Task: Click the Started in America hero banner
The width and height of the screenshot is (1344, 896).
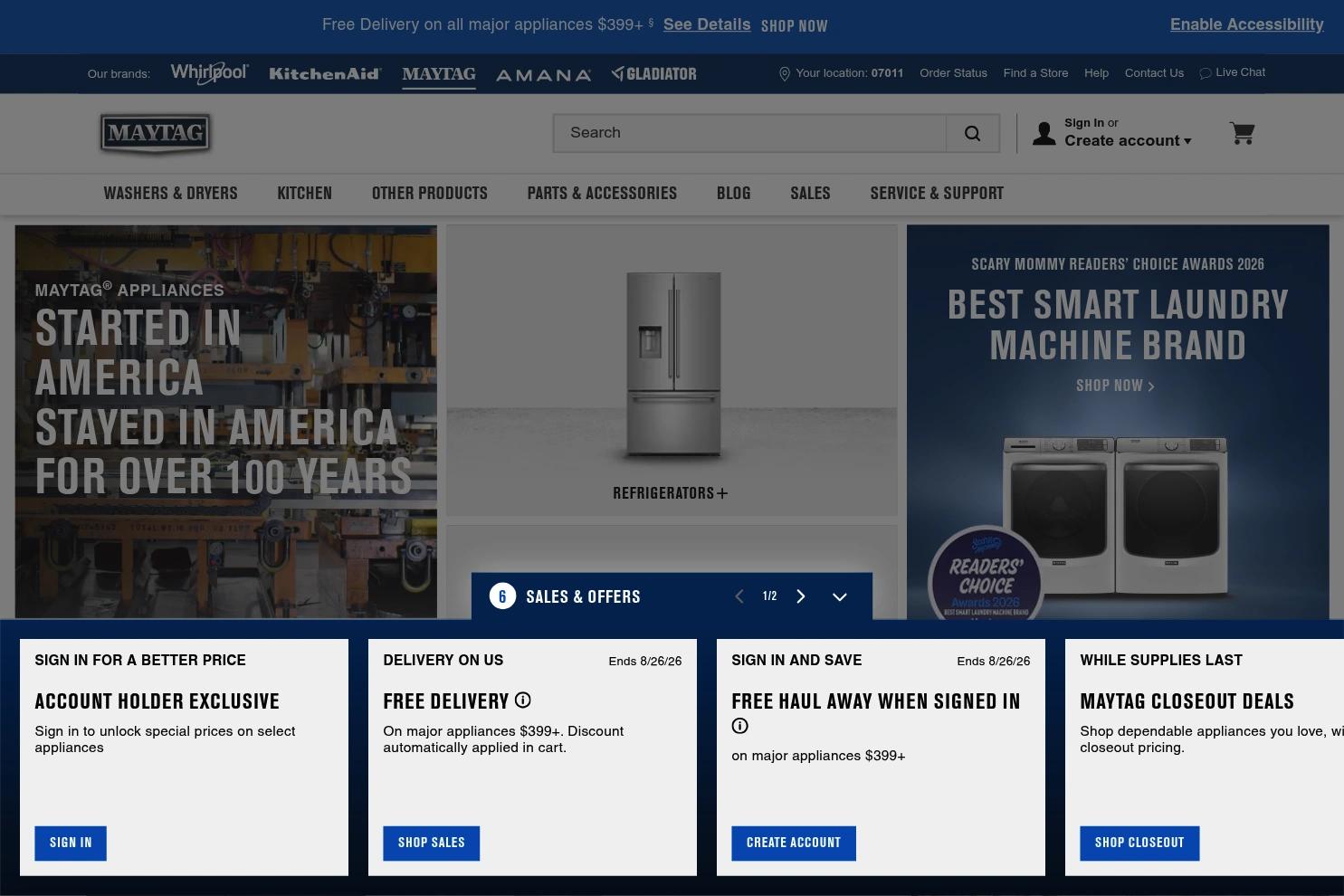Action: point(226,422)
